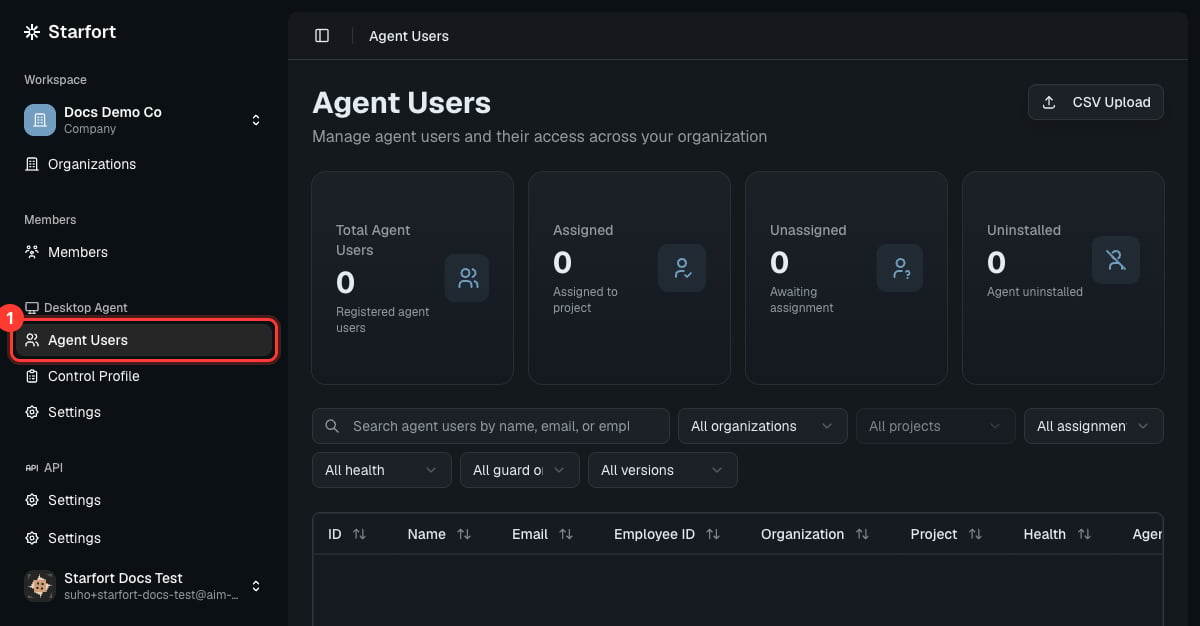This screenshot has width=1200, height=626.
Task: Click the large Agent Users page heading
Action: (x=402, y=103)
